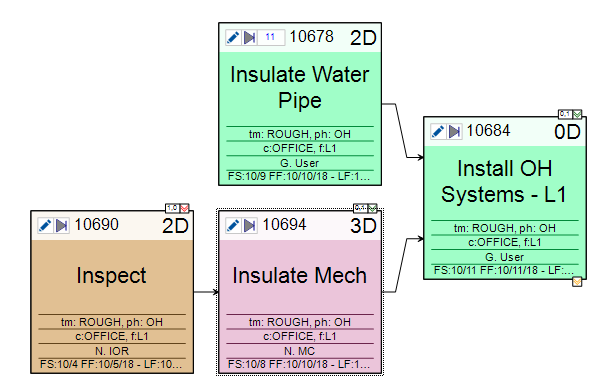
Task: Click the pencil edit icon on task 10678
Action: coord(233,38)
